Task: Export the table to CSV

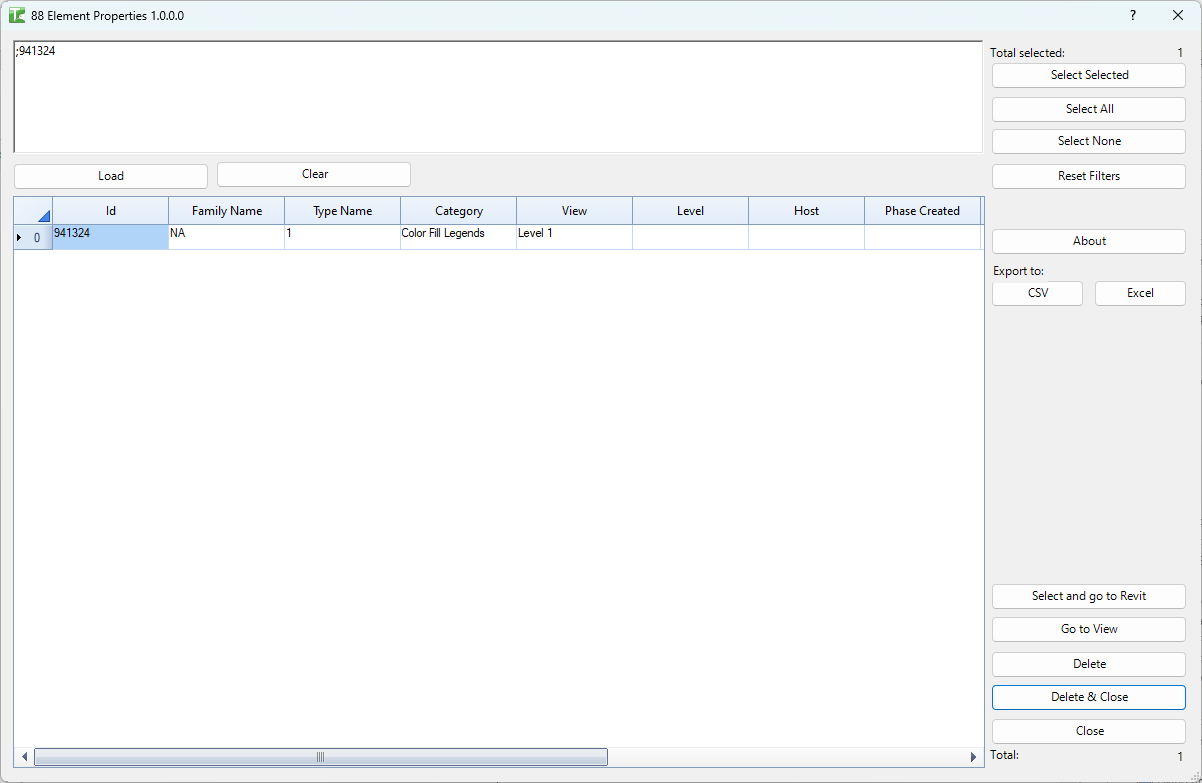Action: [x=1037, y=293]
